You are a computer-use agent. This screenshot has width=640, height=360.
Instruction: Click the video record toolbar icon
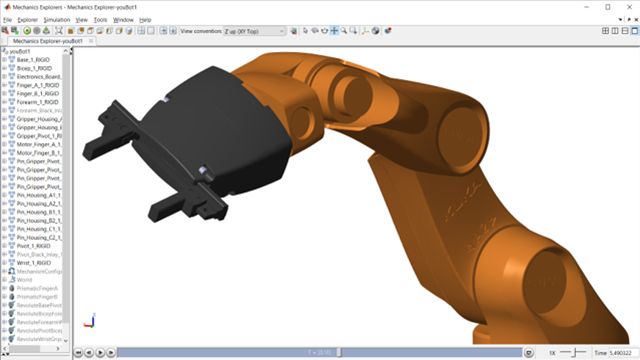pyautogui.click(x=388, y=31)
